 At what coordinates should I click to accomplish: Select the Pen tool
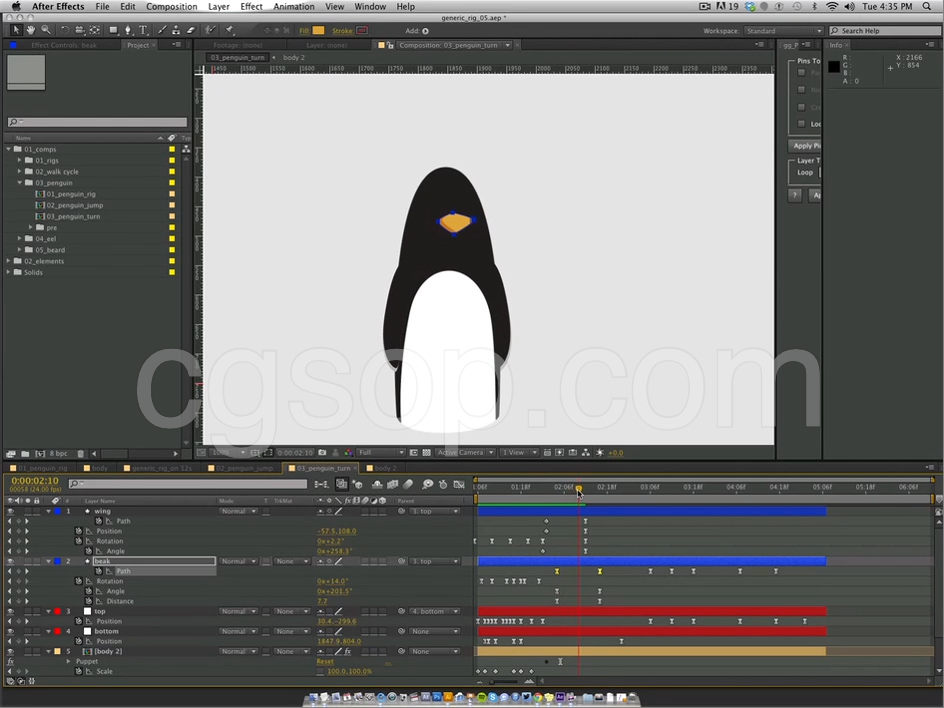[x=128, y=30]
